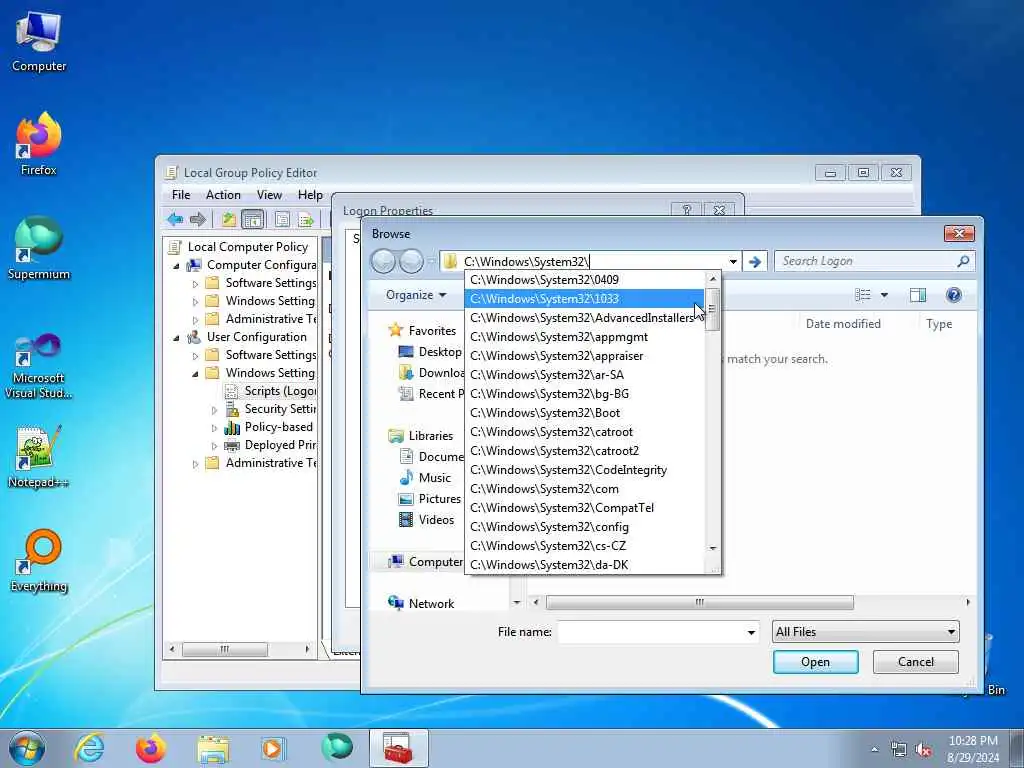Open the Organize dropdown menu
The height and width of the screenshot is (768, 1024).
pyautogui.click(x=416, y=295)
